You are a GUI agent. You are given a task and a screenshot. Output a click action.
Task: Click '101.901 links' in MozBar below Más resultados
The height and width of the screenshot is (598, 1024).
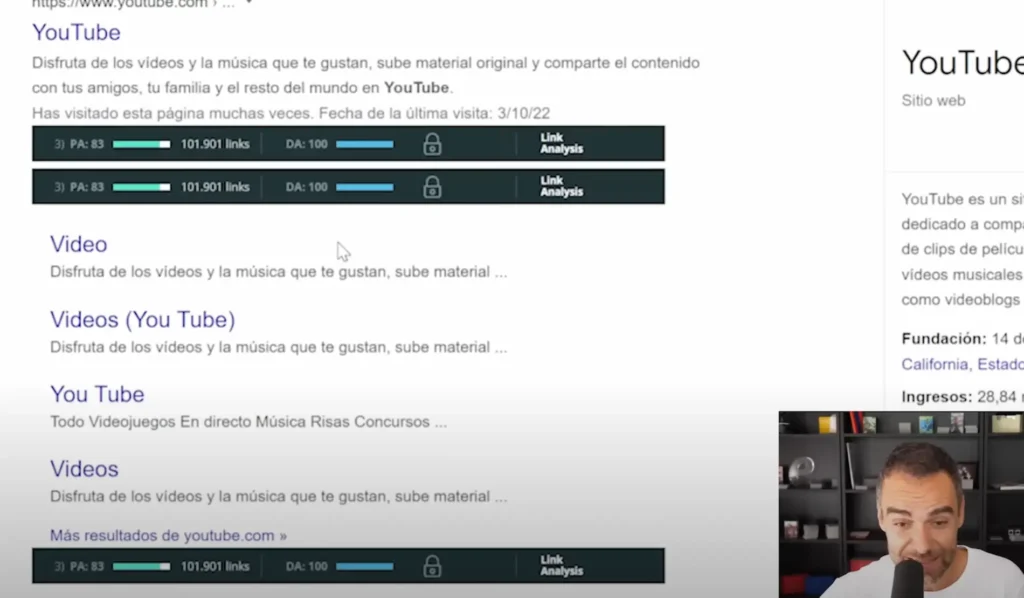[215, 566]
